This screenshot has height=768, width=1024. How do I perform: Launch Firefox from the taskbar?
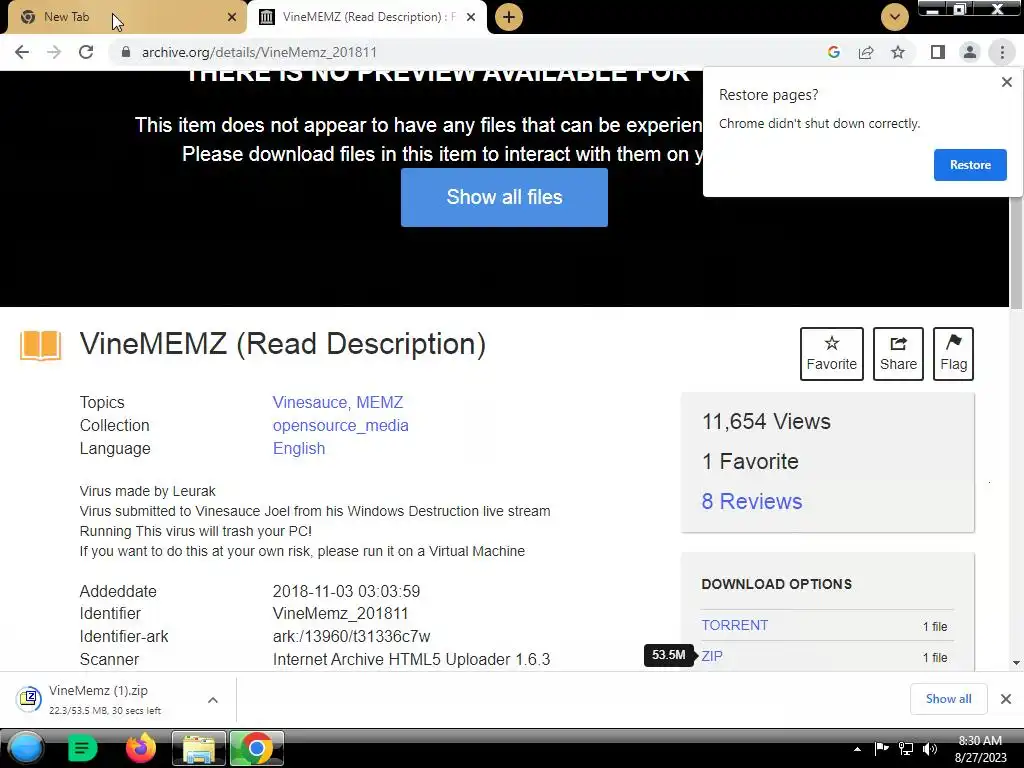140,748
